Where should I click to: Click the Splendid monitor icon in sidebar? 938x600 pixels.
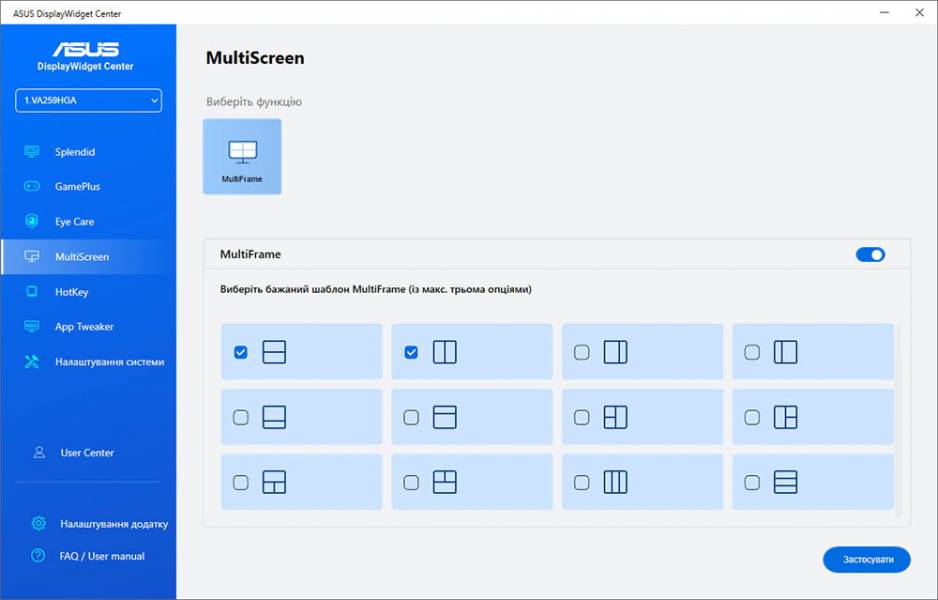click(x=32, y=151)
